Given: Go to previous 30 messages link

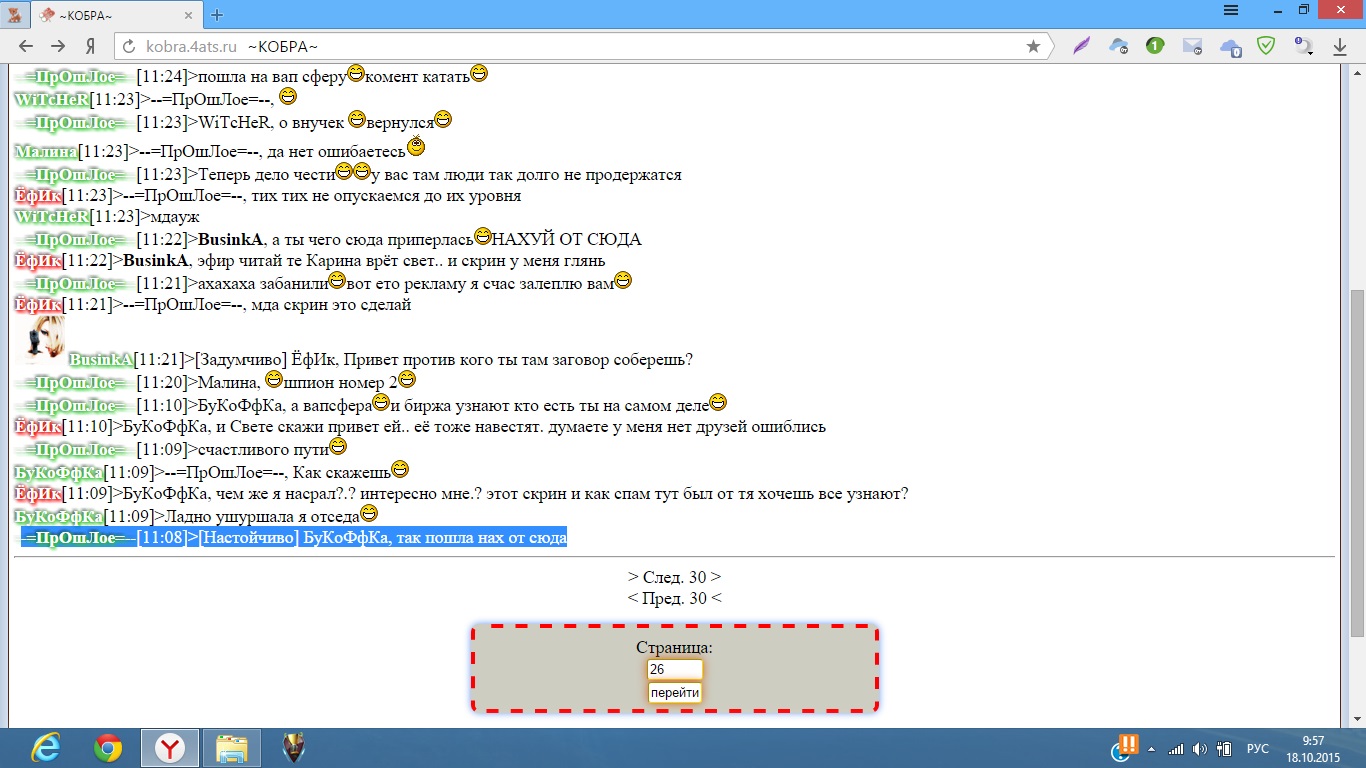Looking at the screenshot, I should coord(674,598).
